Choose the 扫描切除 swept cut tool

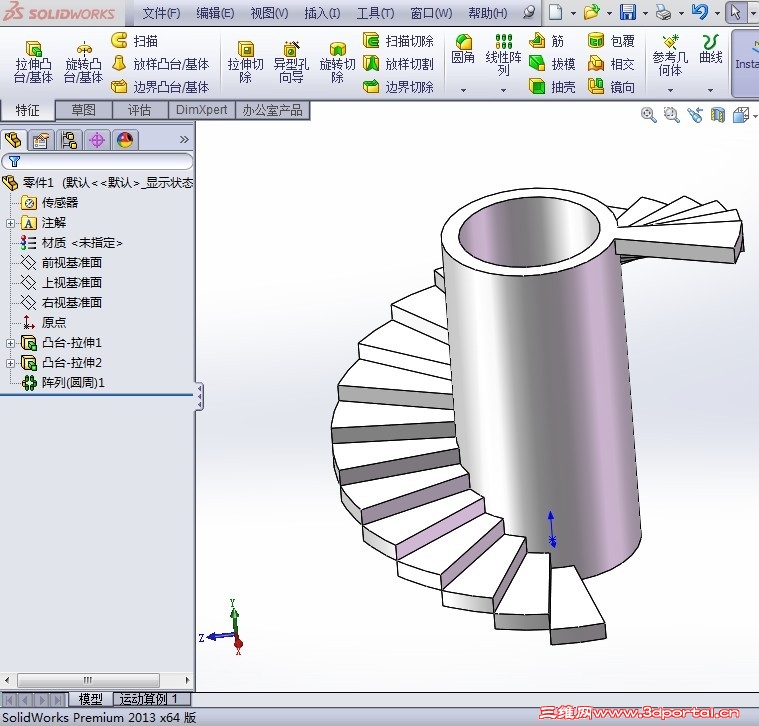point(398,41)
